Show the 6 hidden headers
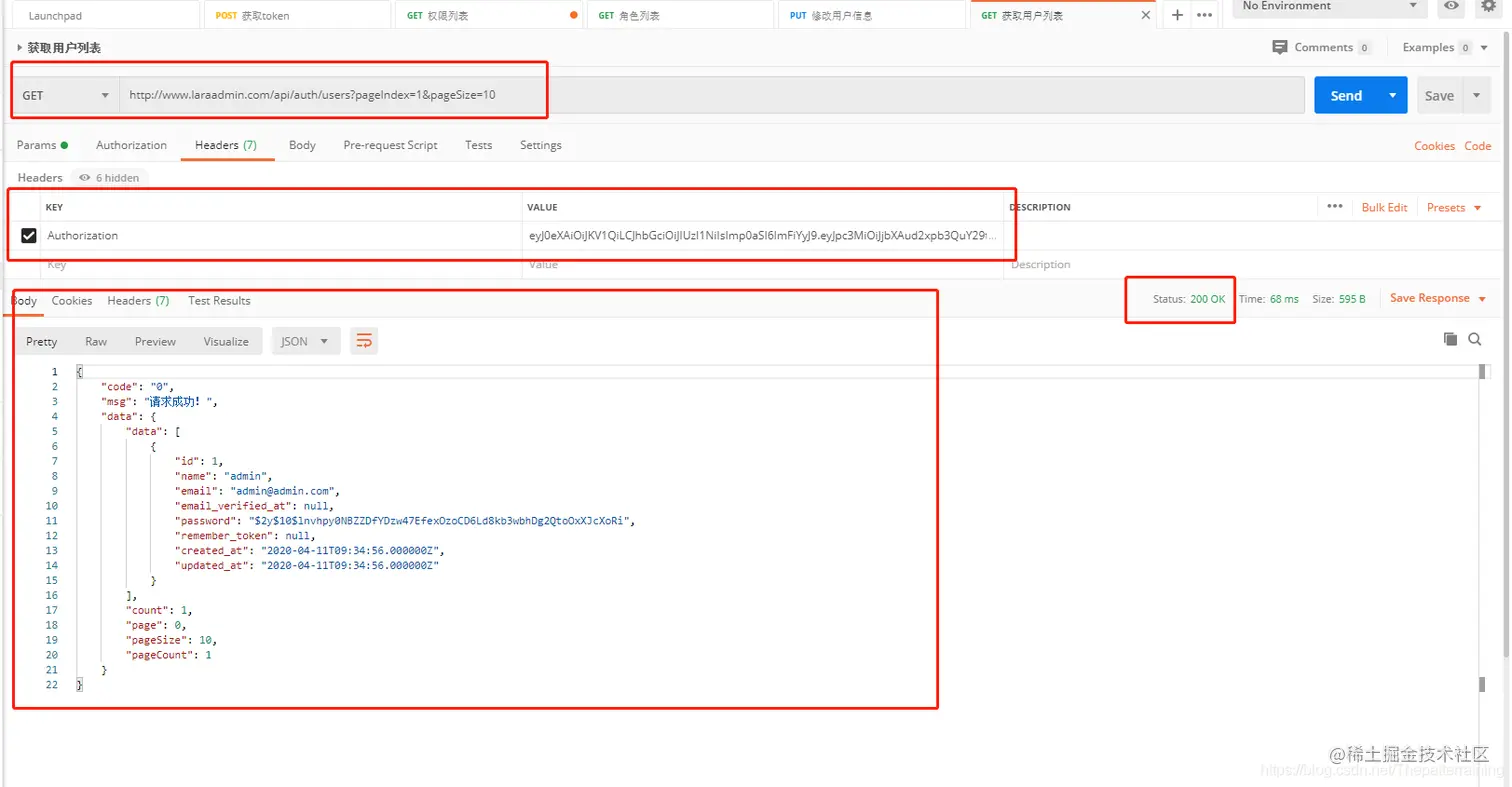This screenshot has height=787, width=1512. 110,177
